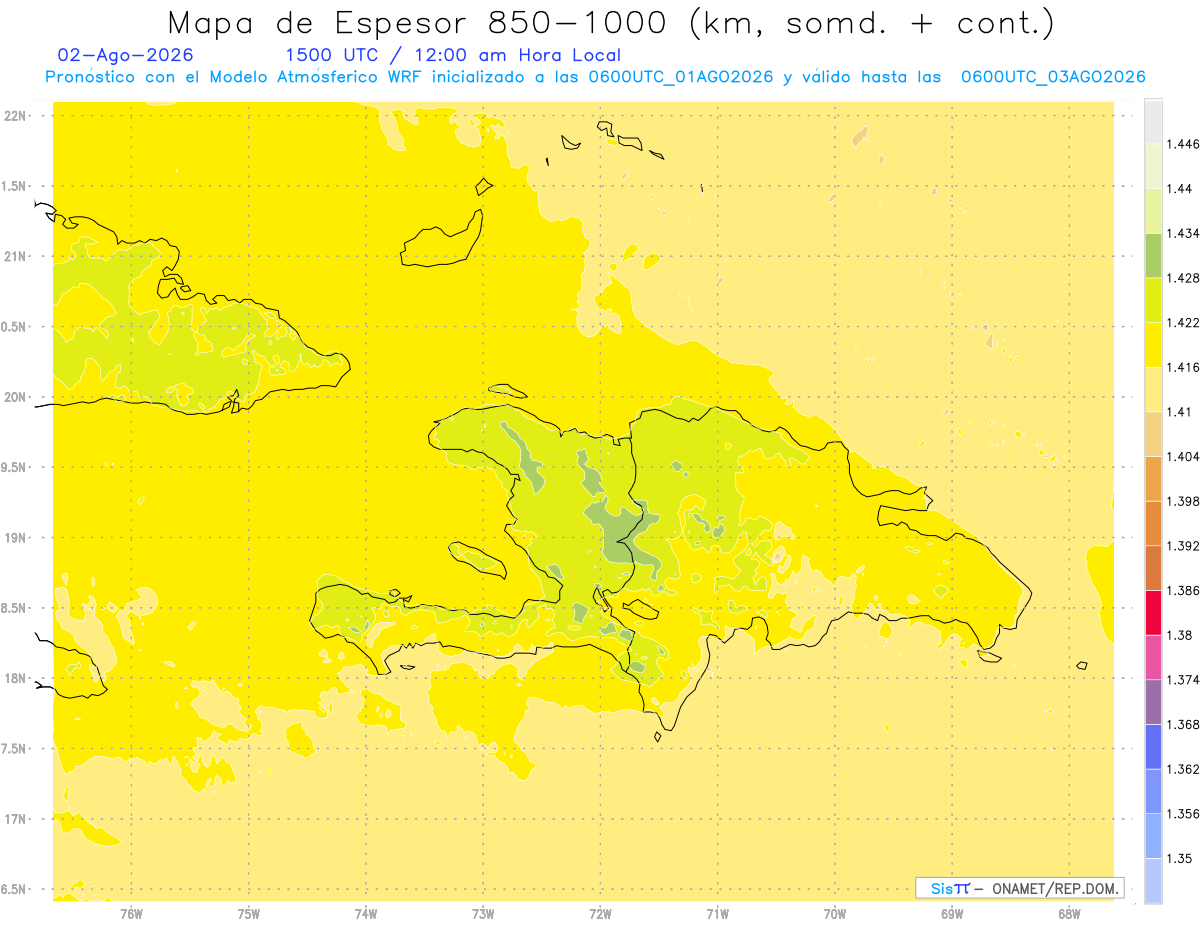1200x927 pixels.
Task: Click the '1500 UTC / 12:00 am Hora Local' text
Action: [453, 56]
